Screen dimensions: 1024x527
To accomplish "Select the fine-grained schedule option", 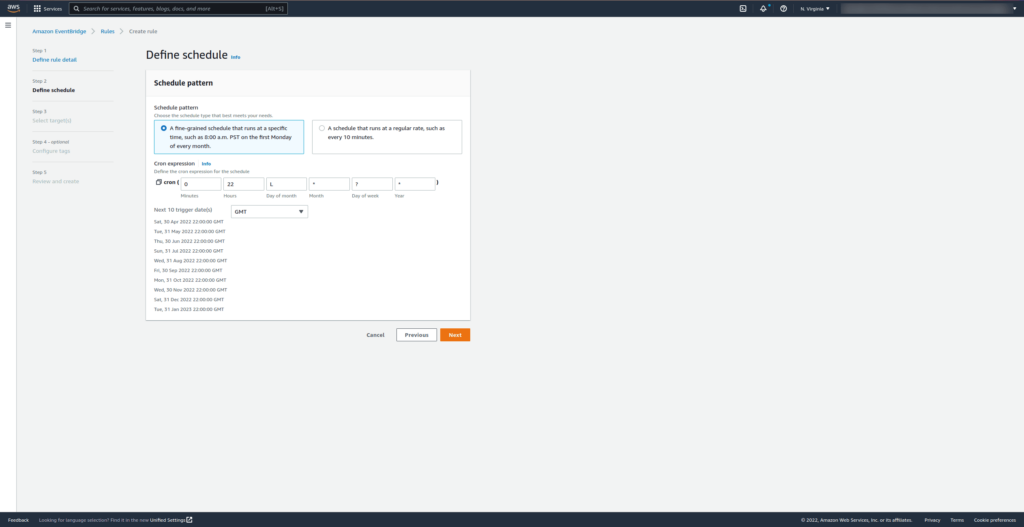I will (x=164, y=128).
